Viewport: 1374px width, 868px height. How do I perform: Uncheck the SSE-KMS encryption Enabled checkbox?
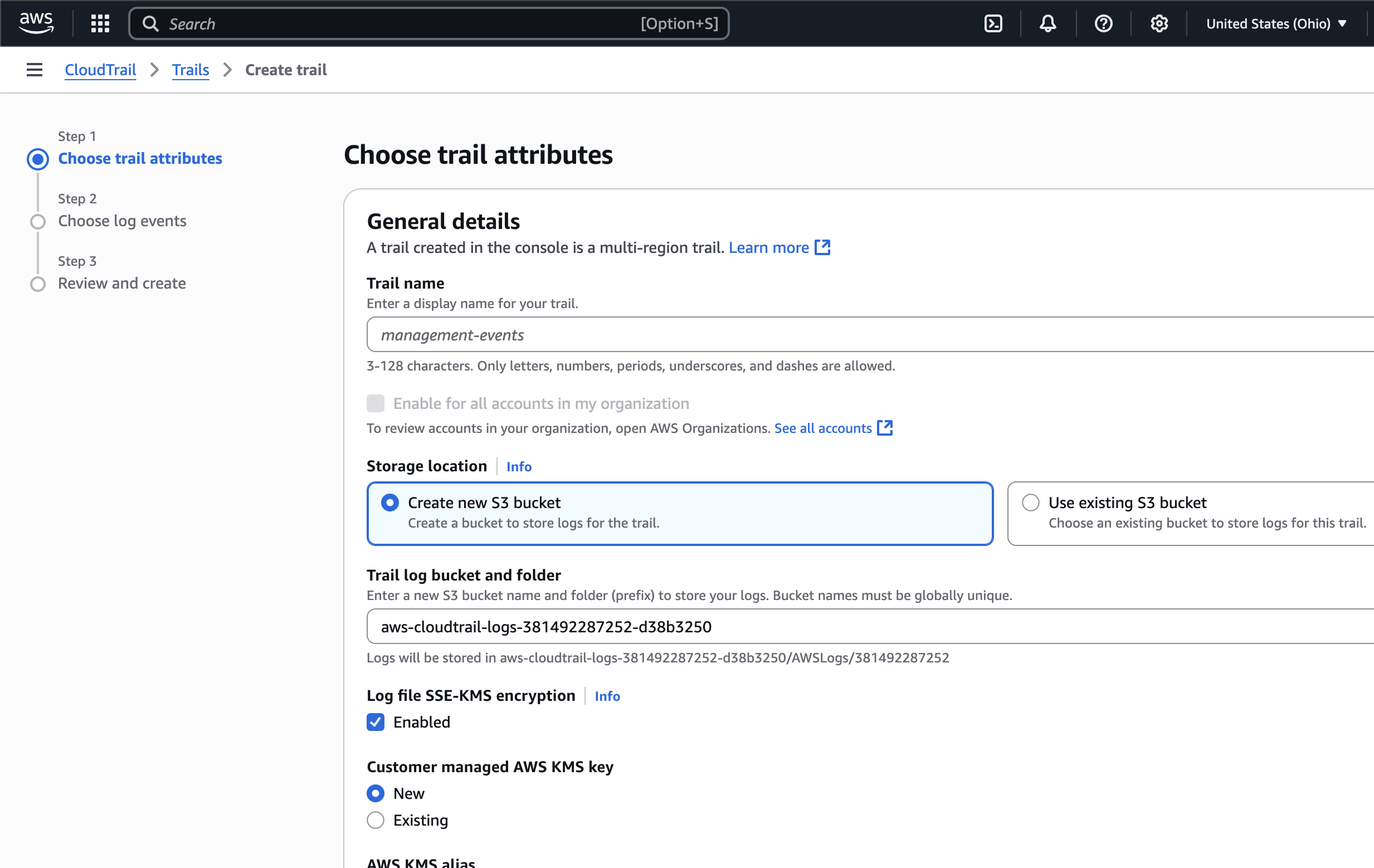pos(376,722)
